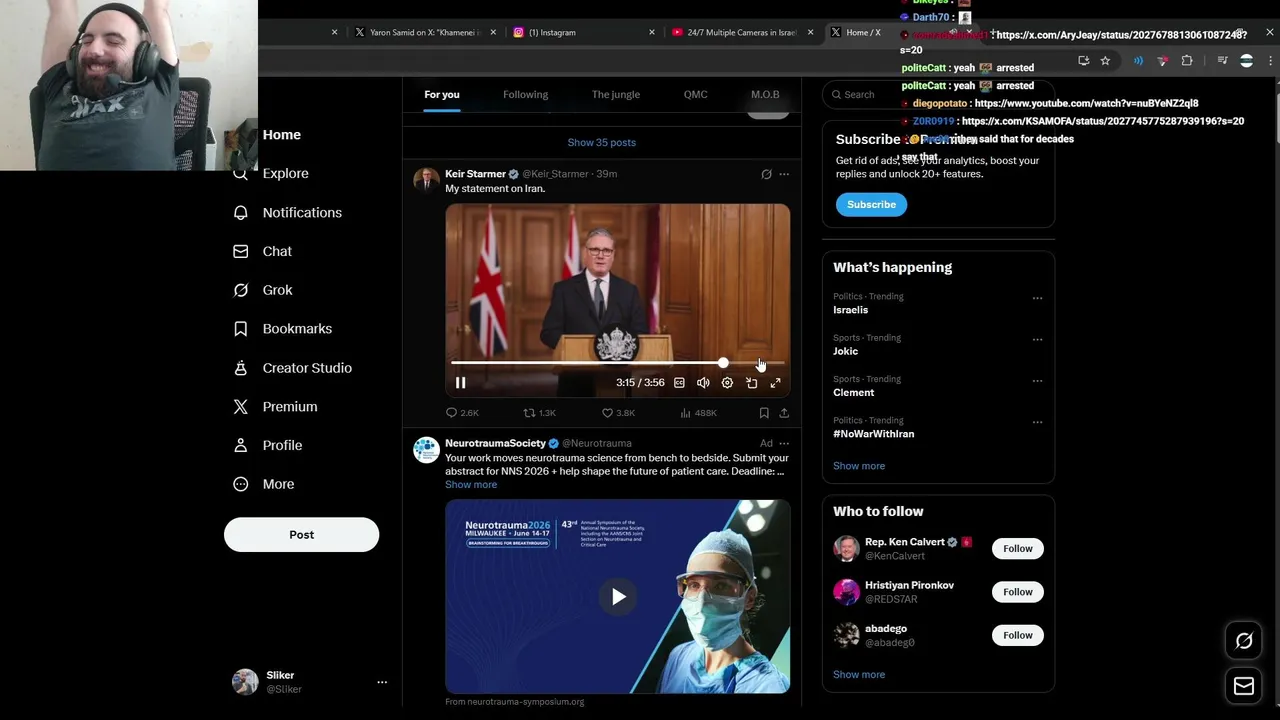
Task: Expand the More menu in sidebar
Action: point(264,484)
